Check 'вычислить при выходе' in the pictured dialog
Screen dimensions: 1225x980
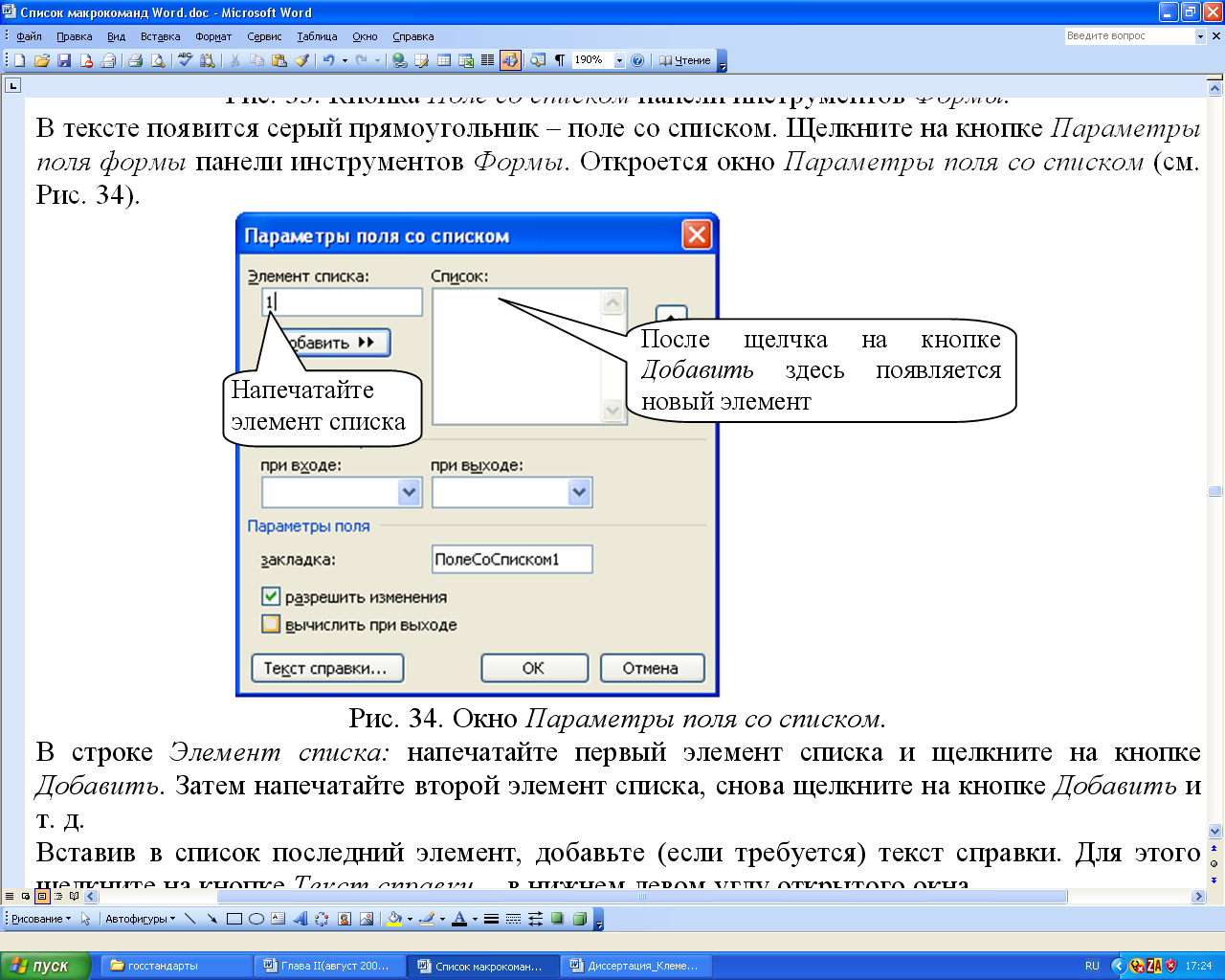(271, 624)
